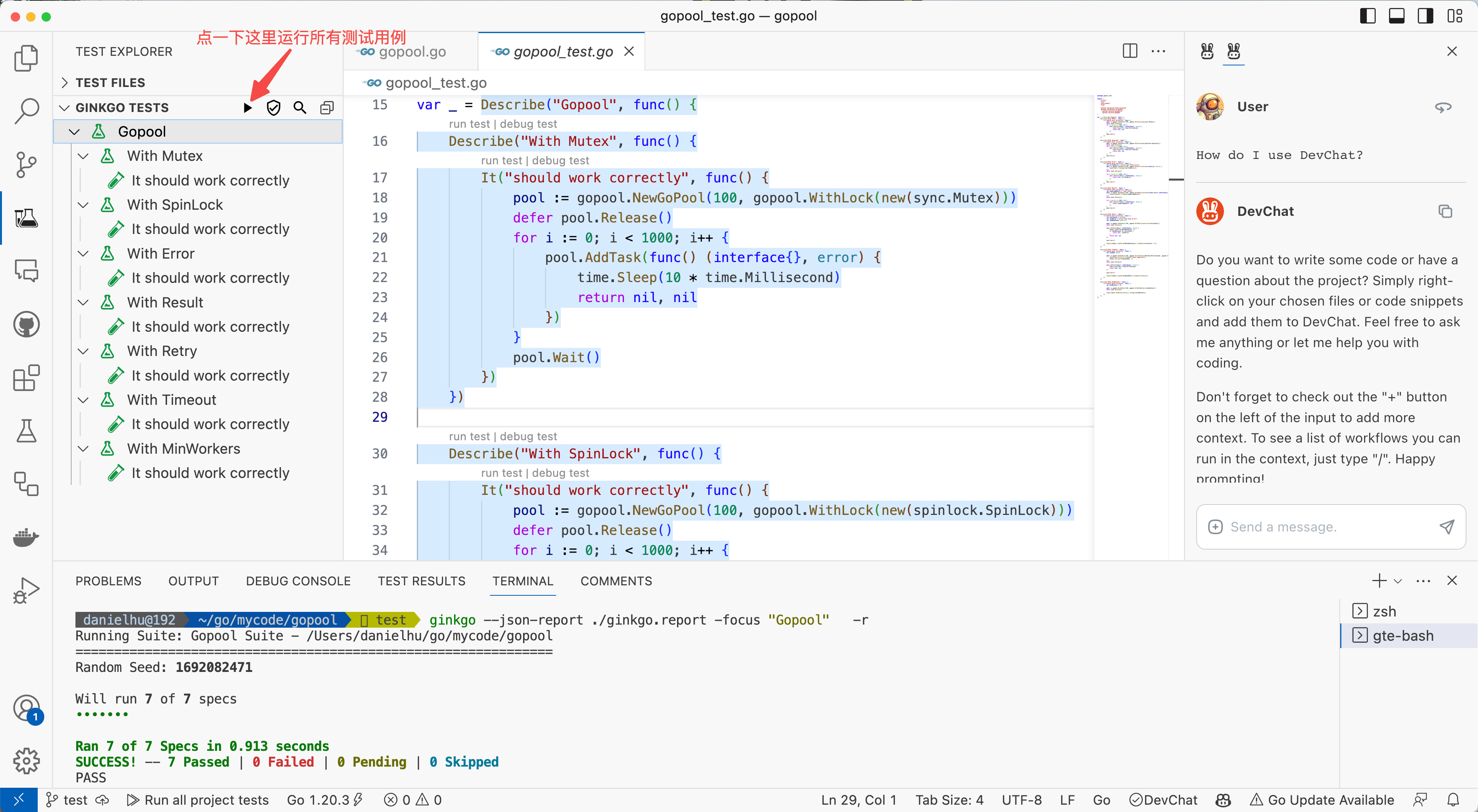Screen dimensions: 1478x812
Task: Open the new terminal dropdown arrow
Action: click(1398, 581)
